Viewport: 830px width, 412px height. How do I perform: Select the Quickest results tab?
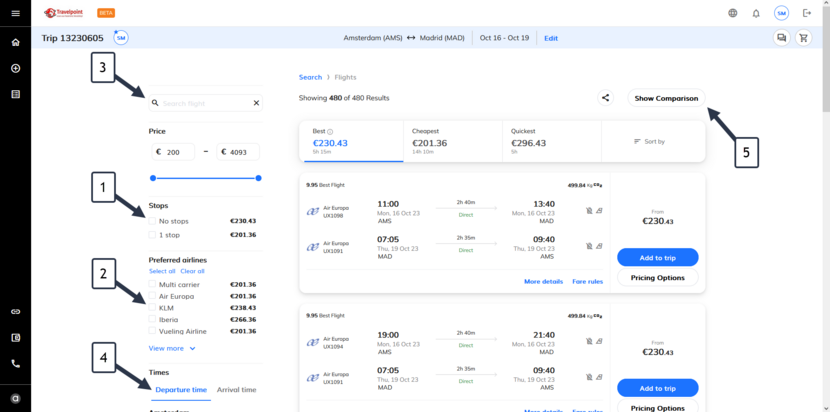pos(552,141)
